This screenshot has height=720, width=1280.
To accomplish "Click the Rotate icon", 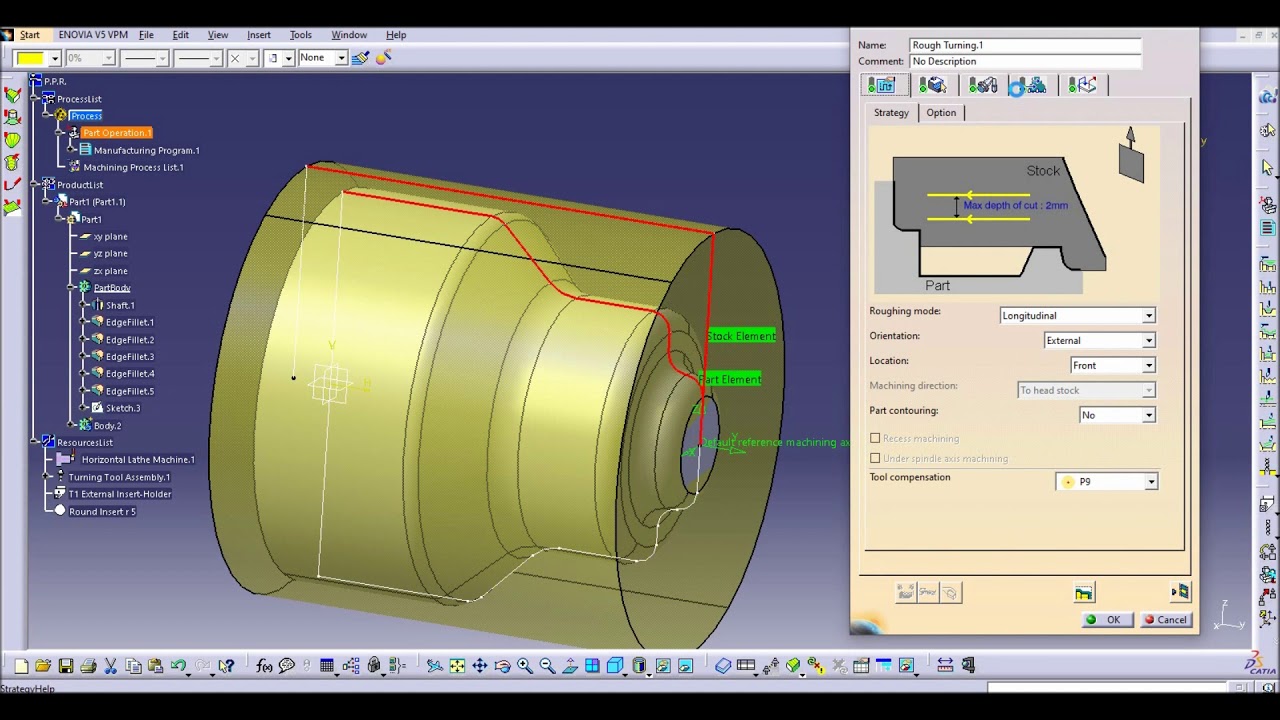I will click(502, 666).
